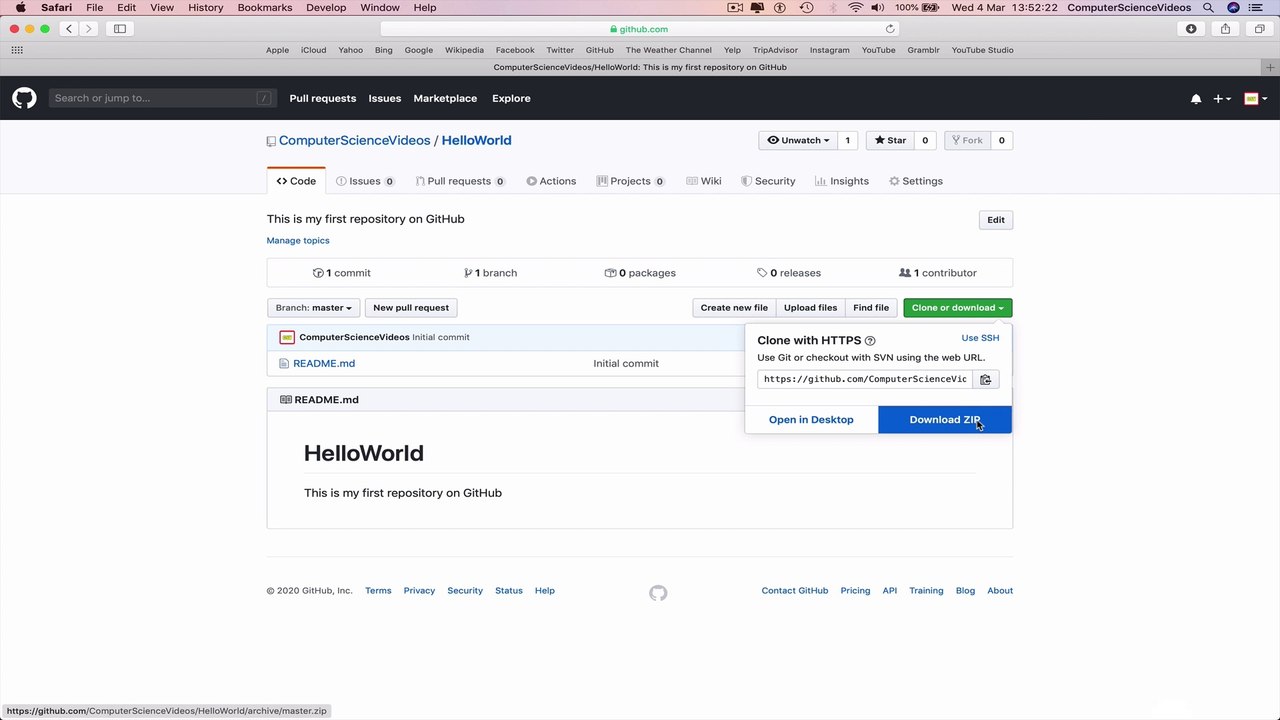Add a new tab with plus button
The height and width of the screenshot is (720, 1280).
point(1270,67)
